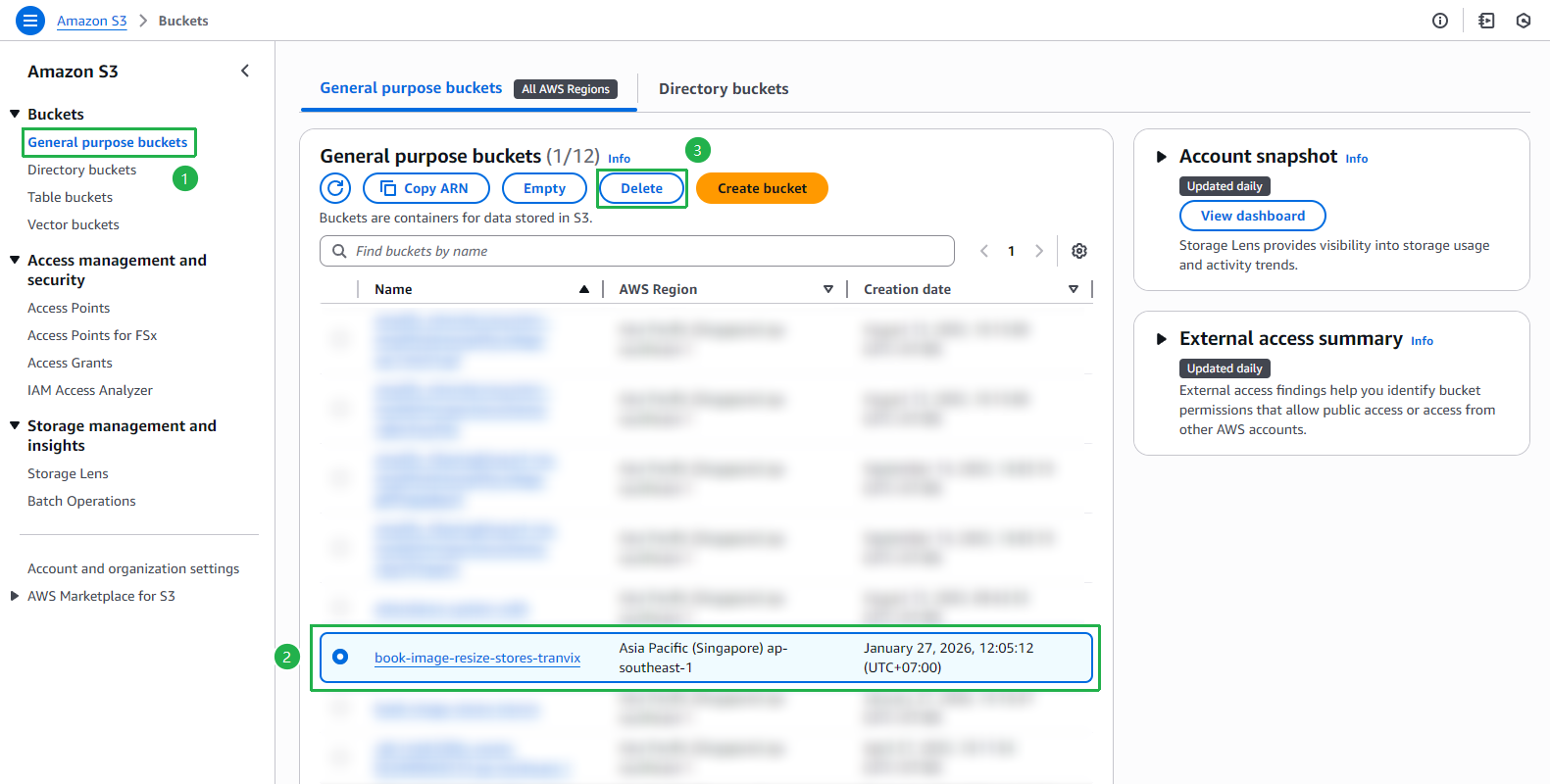The width and height of the screenshot is (1550, 784).
Task: Click the View dashboard button
Action: pyautogui.click(x=1253, y=216)
